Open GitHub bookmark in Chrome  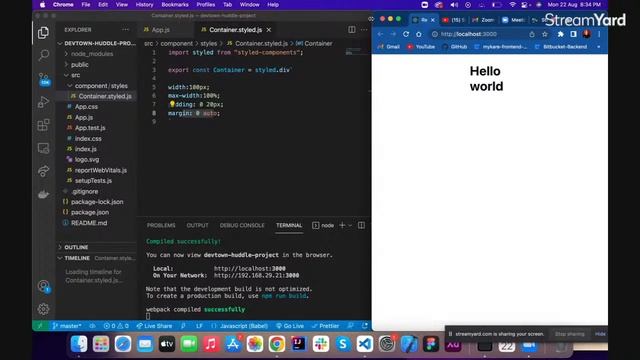[455, 47]
